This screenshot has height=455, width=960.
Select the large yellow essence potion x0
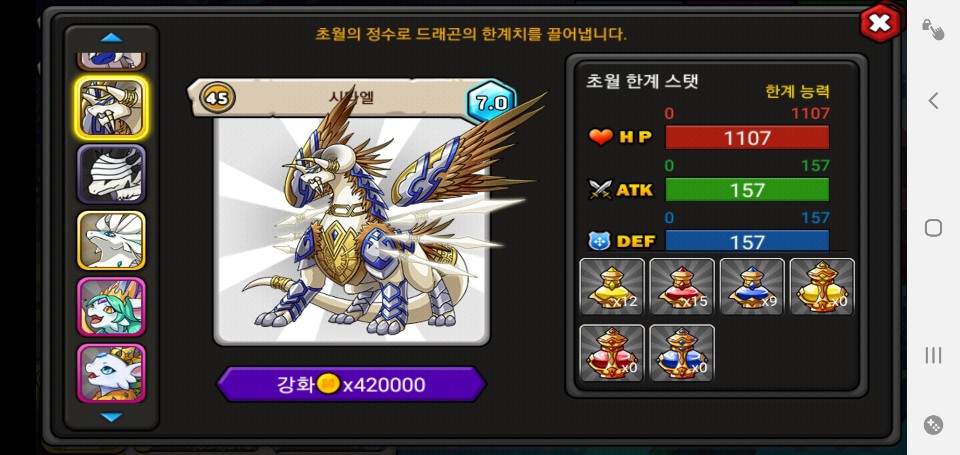[822, 287]
